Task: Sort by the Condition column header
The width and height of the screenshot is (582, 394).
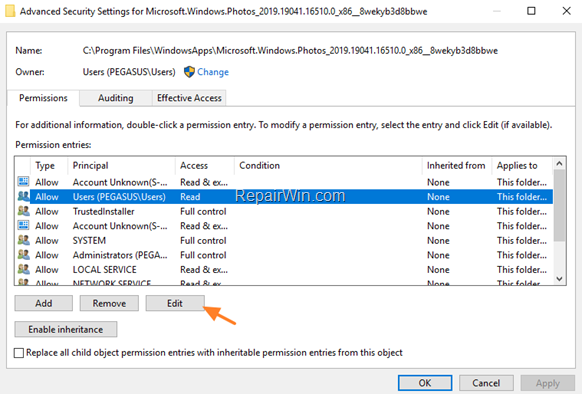Action: click(x=259, y=166)
